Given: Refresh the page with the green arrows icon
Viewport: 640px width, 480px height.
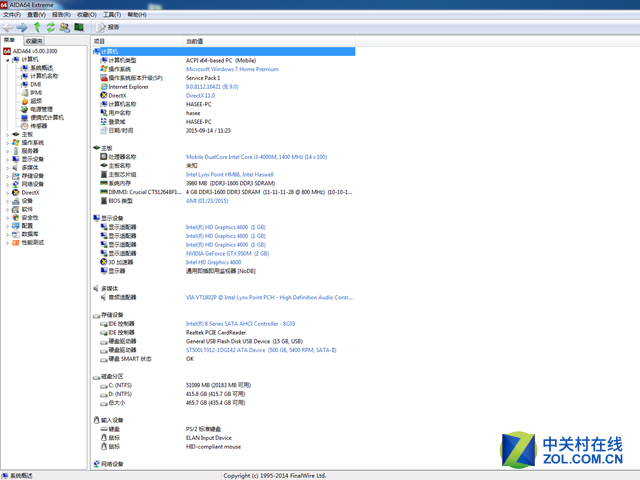Looking at the screenshot, I should 51,27.
